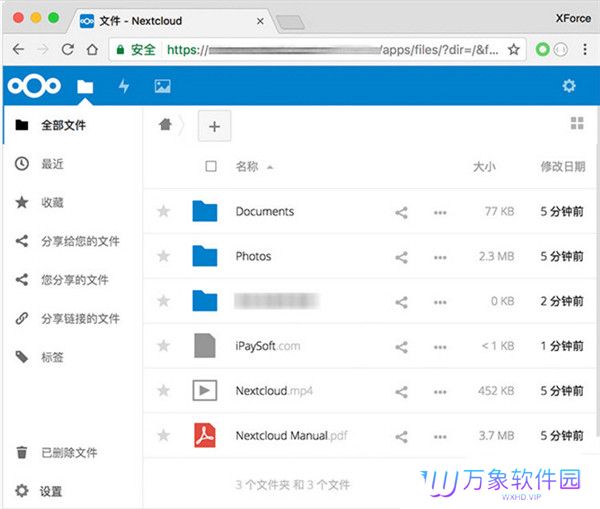Open more actions for Documents
This screenshot has height=509, width=600.
pos(440,212)
